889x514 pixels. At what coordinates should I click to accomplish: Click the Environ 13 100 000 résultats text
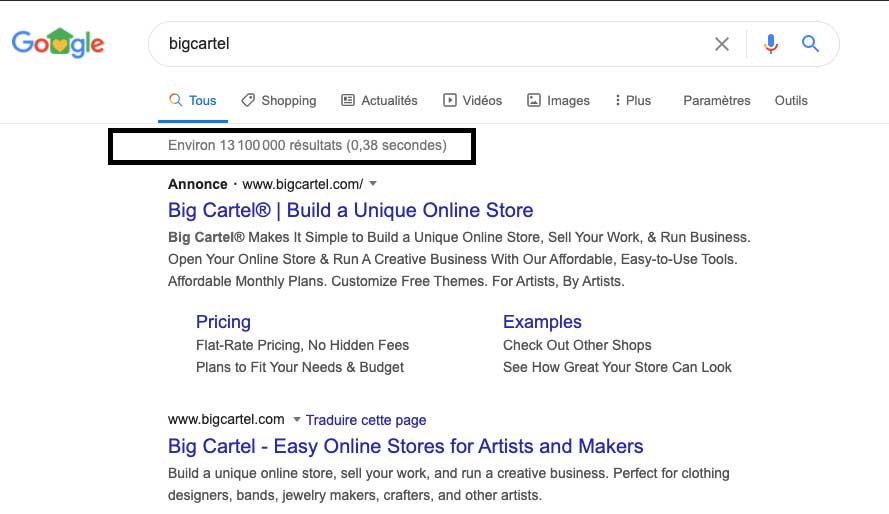(x=307, y=146)
